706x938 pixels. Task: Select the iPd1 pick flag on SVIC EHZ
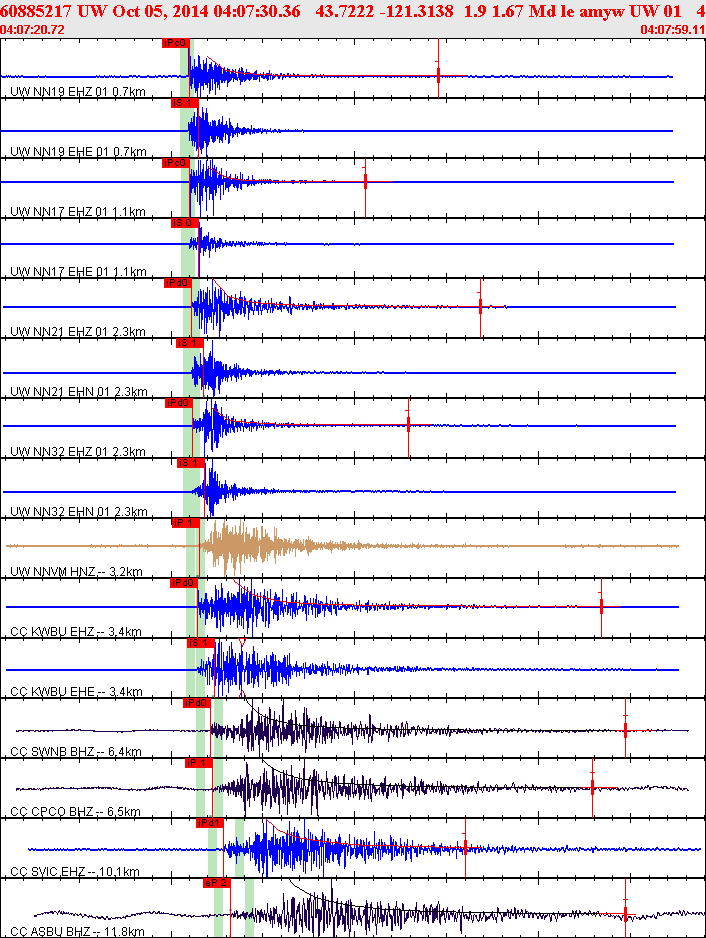click(209, 823)
